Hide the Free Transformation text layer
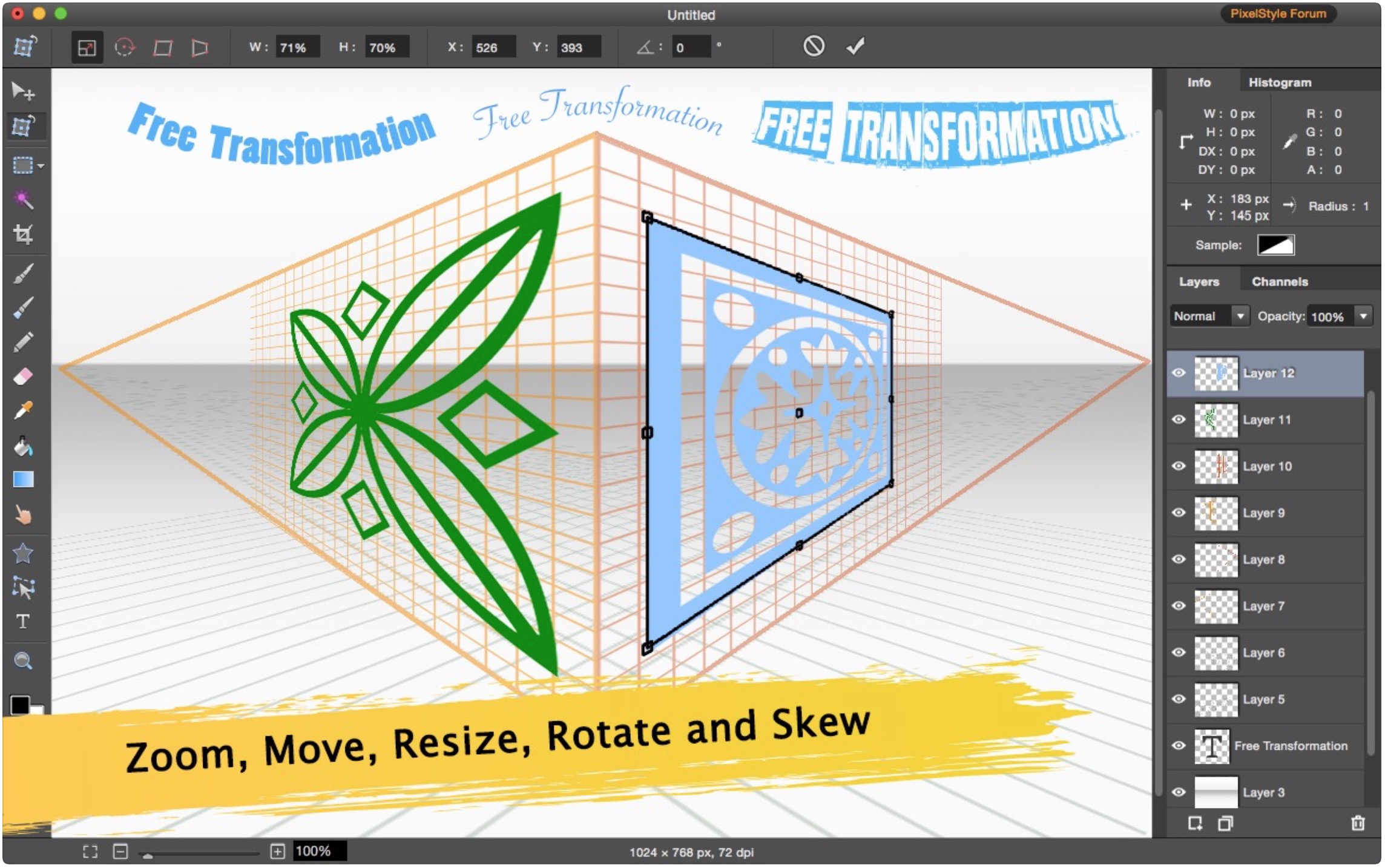 tap(1179, 746)
